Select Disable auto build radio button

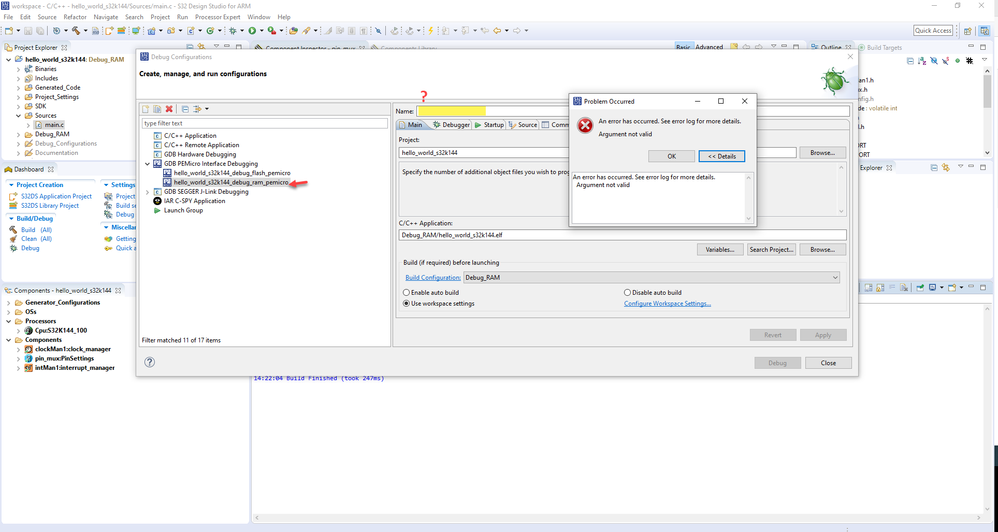pos(628,293)
